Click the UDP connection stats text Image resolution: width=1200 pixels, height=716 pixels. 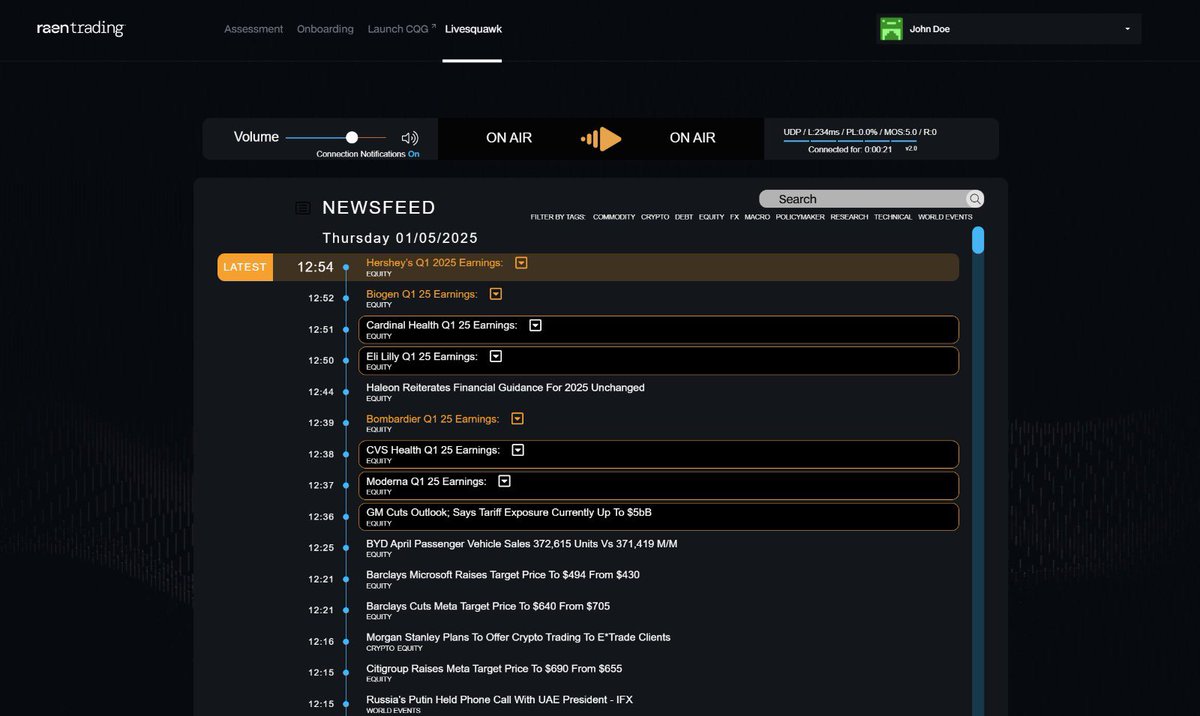point(860,132)
